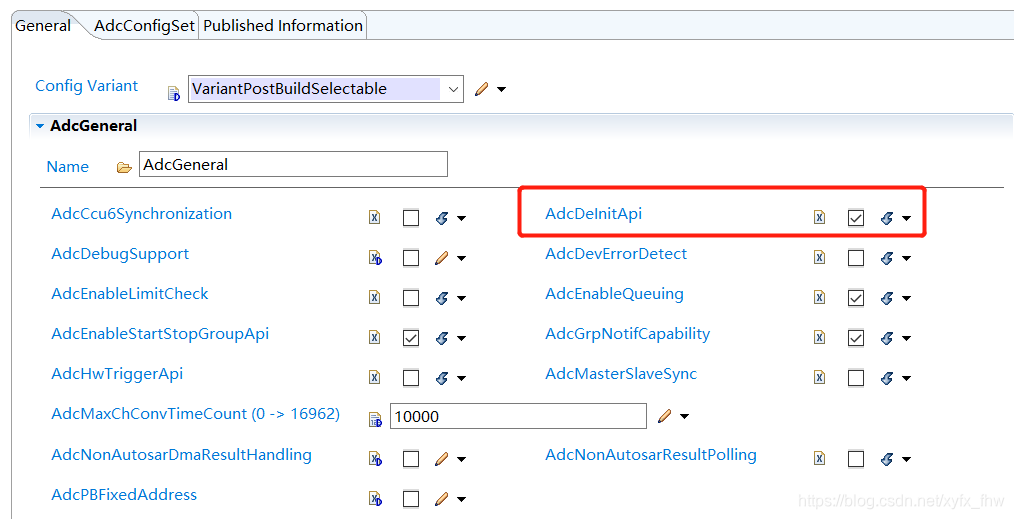Open the AdcPBFixedAddress options arrow
This screenshot has width=1014, height=519.
[461, 500]
